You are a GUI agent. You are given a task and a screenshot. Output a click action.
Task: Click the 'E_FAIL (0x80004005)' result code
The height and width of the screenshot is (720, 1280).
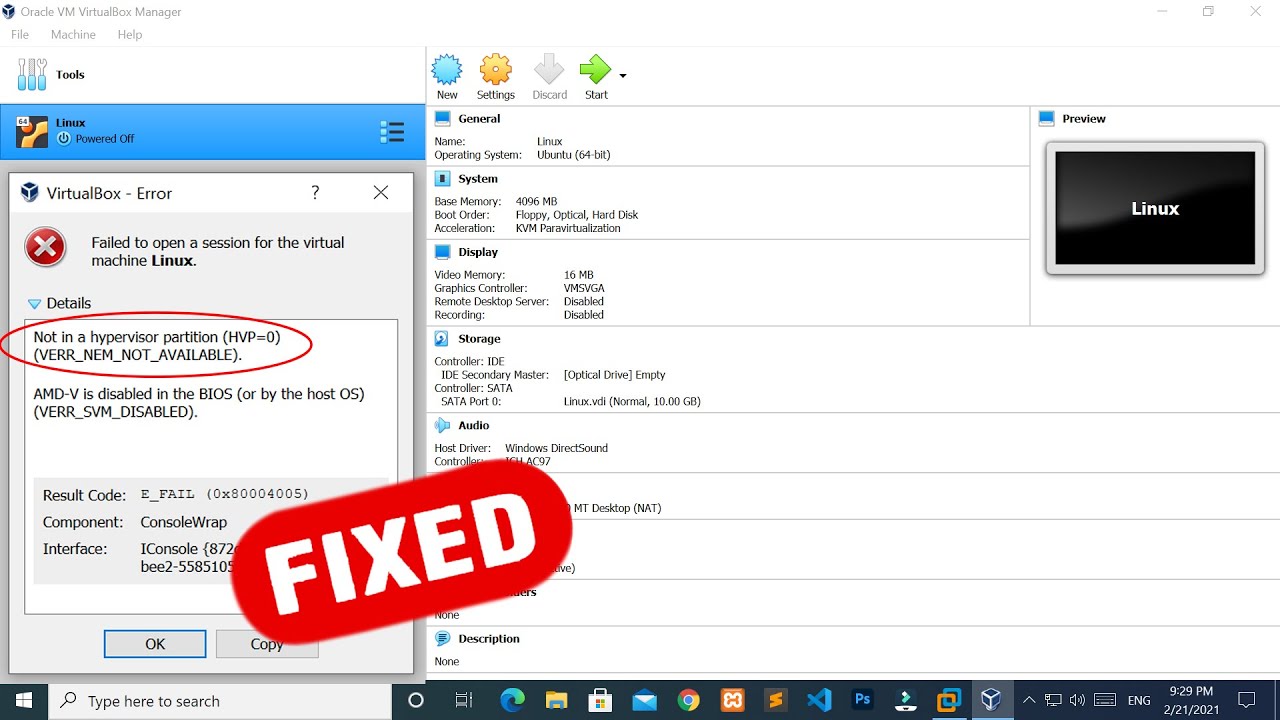[x=225, y=494]
